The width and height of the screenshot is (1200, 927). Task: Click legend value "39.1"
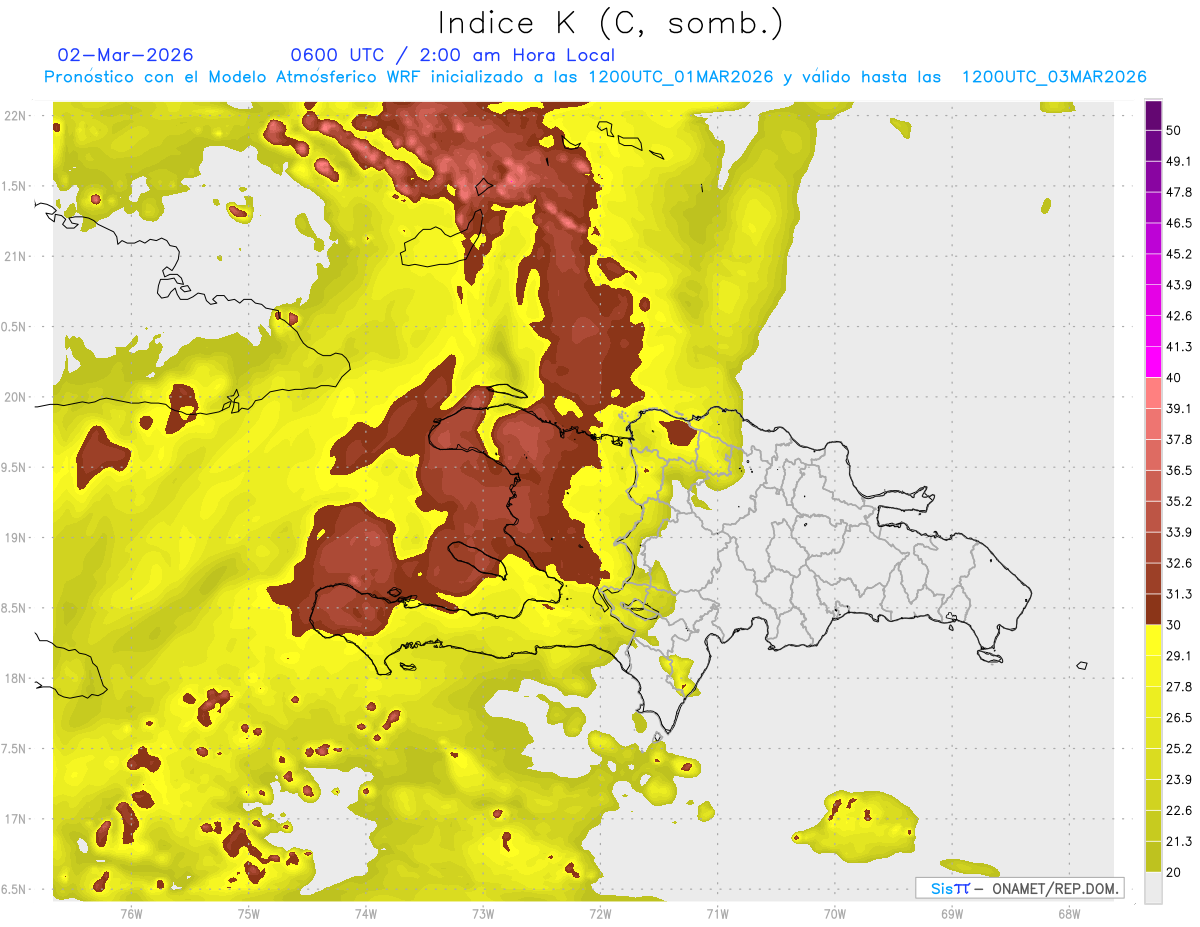pos(1179,409)
